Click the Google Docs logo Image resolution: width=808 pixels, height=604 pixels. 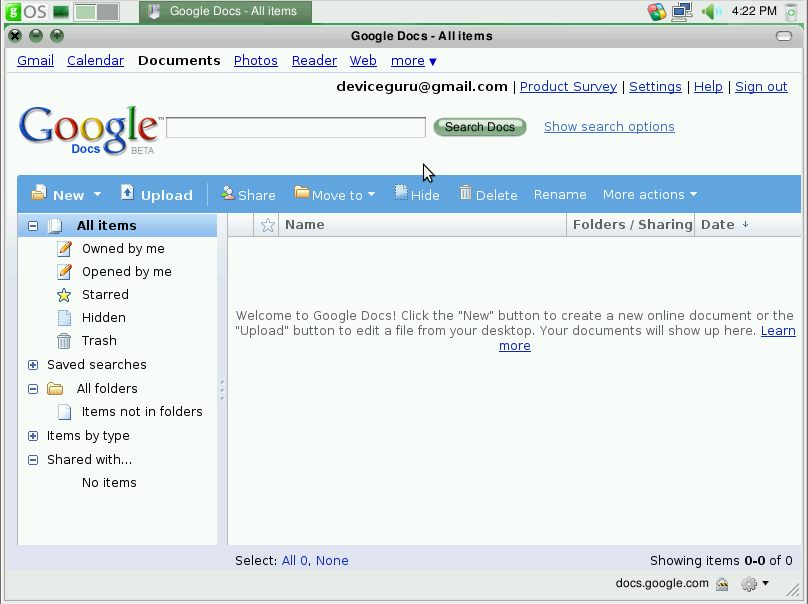tap(90, 130)
